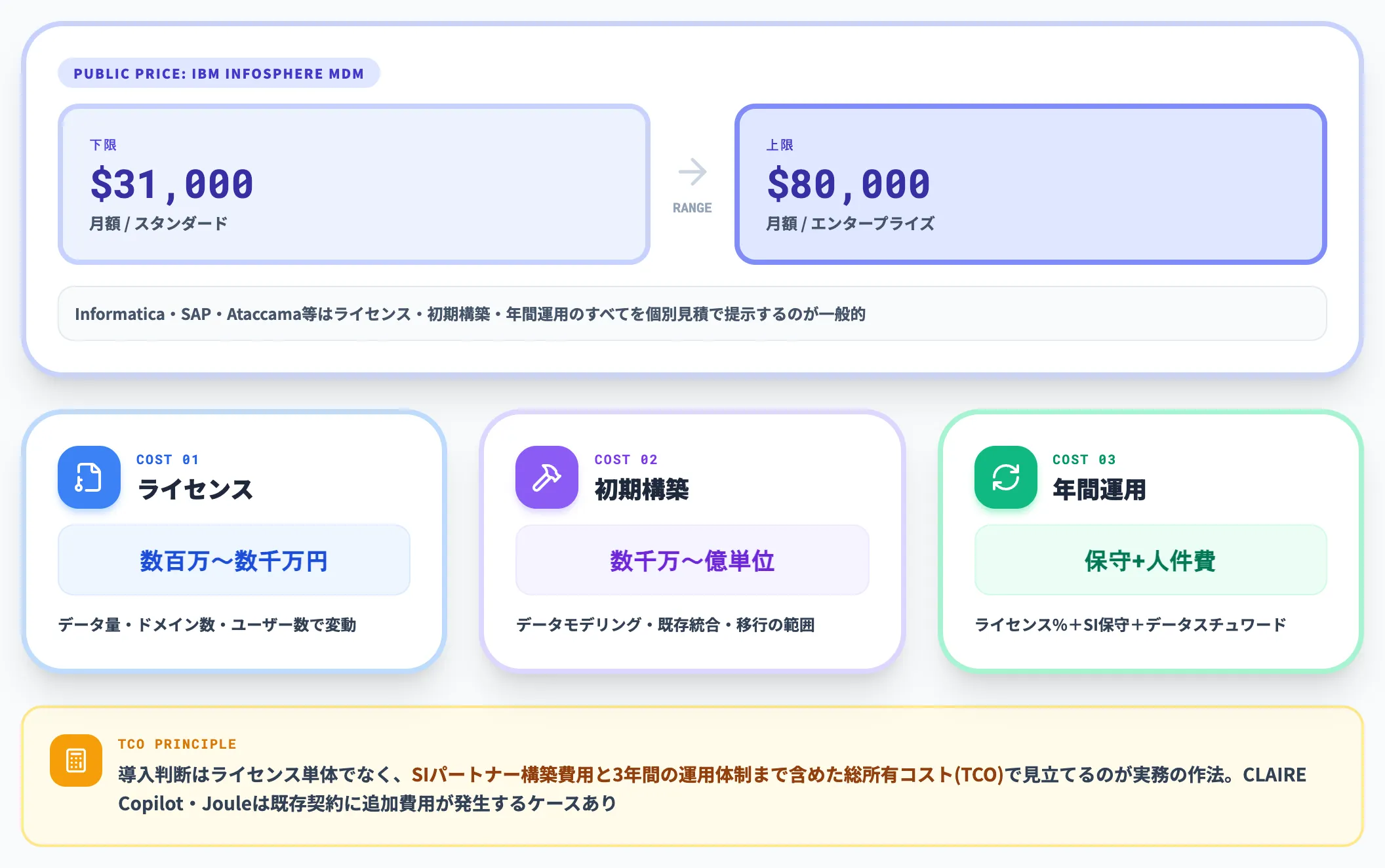Click the highlighted SIパートナー構築費用 TCO sentence
The height and width of the screenshot is (868, 1385).
point(708,775)
